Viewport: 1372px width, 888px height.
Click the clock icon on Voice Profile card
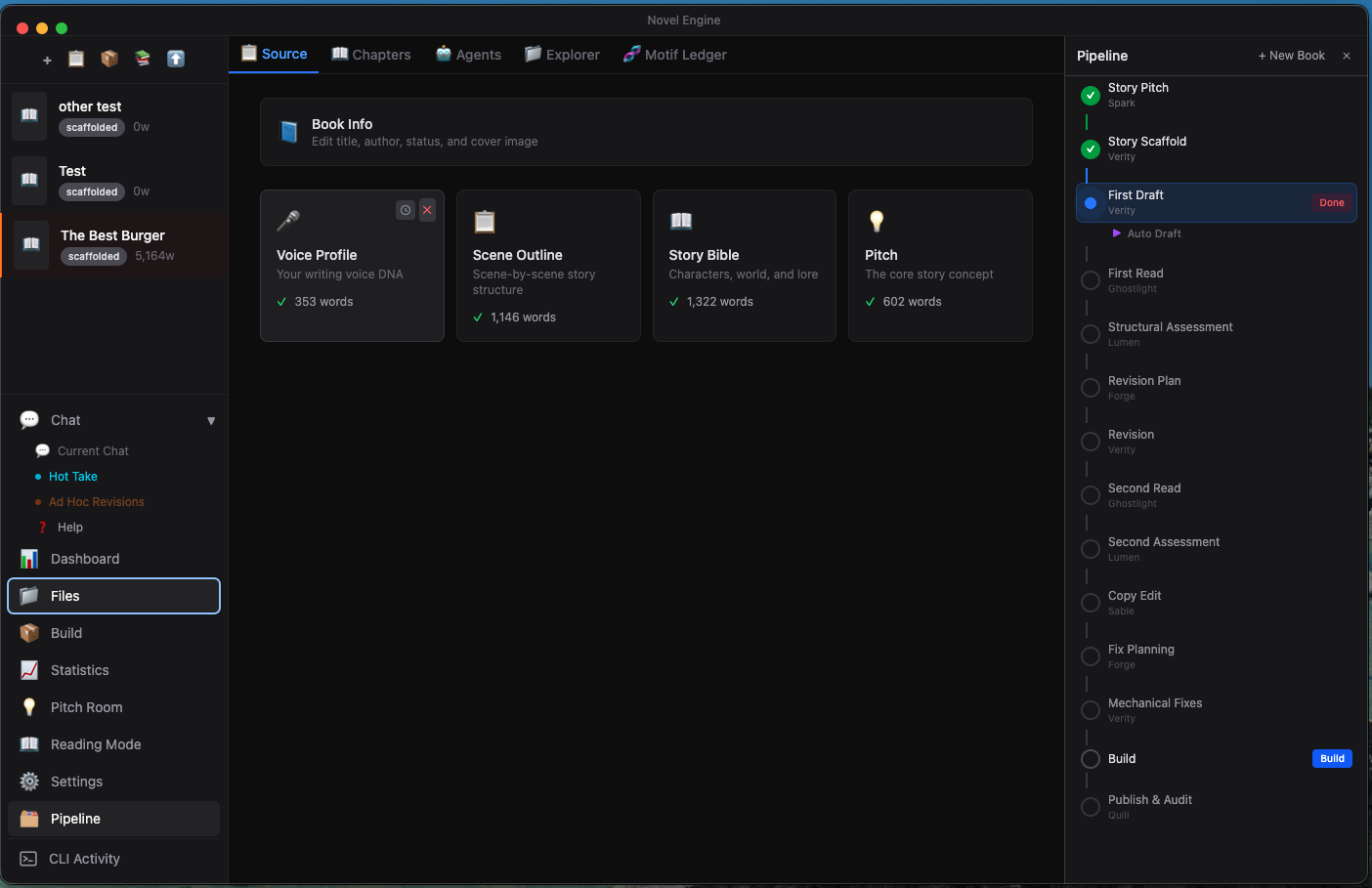tap(406, 210)
